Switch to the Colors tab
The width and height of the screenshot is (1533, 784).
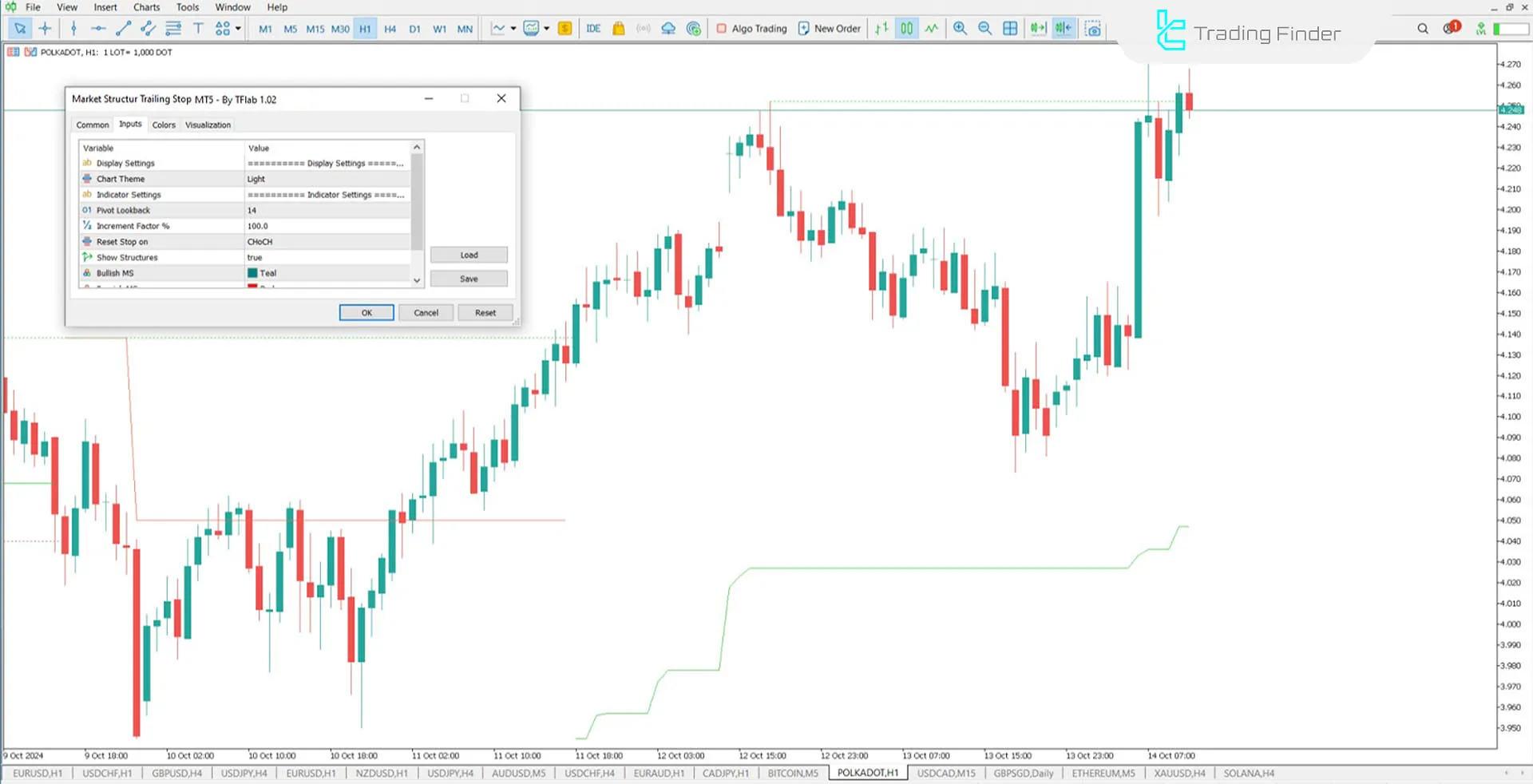click(164, 125)
